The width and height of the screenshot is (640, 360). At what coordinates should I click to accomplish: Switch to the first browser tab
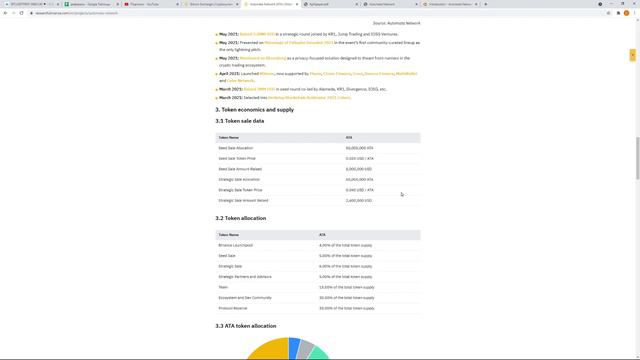tap(31, 4)
